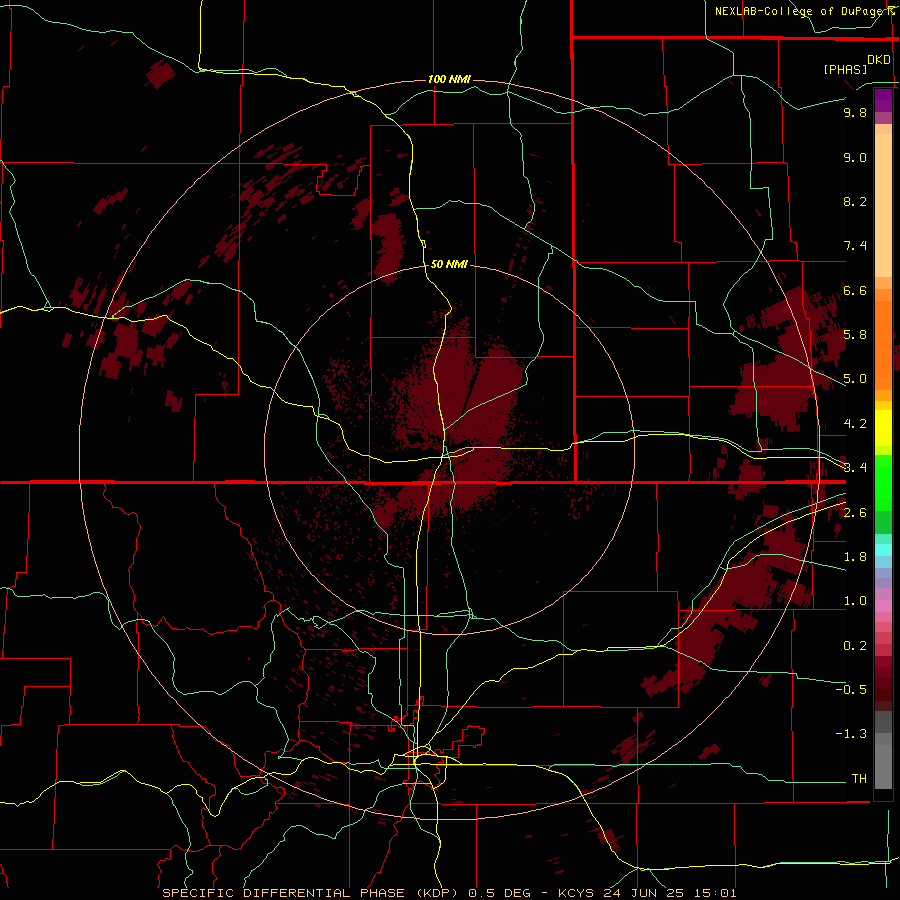Click the SPECIFIC DIFFERENTIAL PHASE (KDP) caption text
This screenshot has width=900, height=900.
310,893
